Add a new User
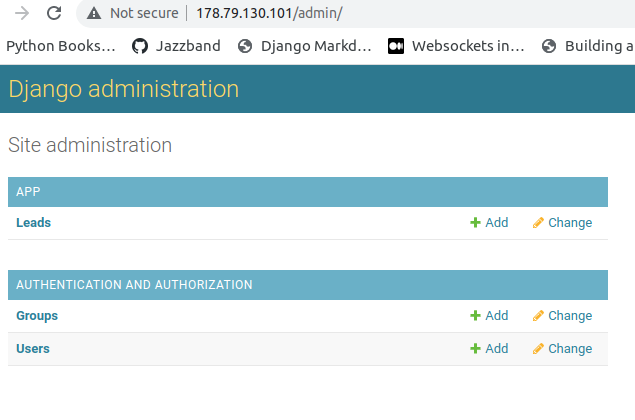Image resolution: width=635 pixels, height=420 pixels. [489, 348]
